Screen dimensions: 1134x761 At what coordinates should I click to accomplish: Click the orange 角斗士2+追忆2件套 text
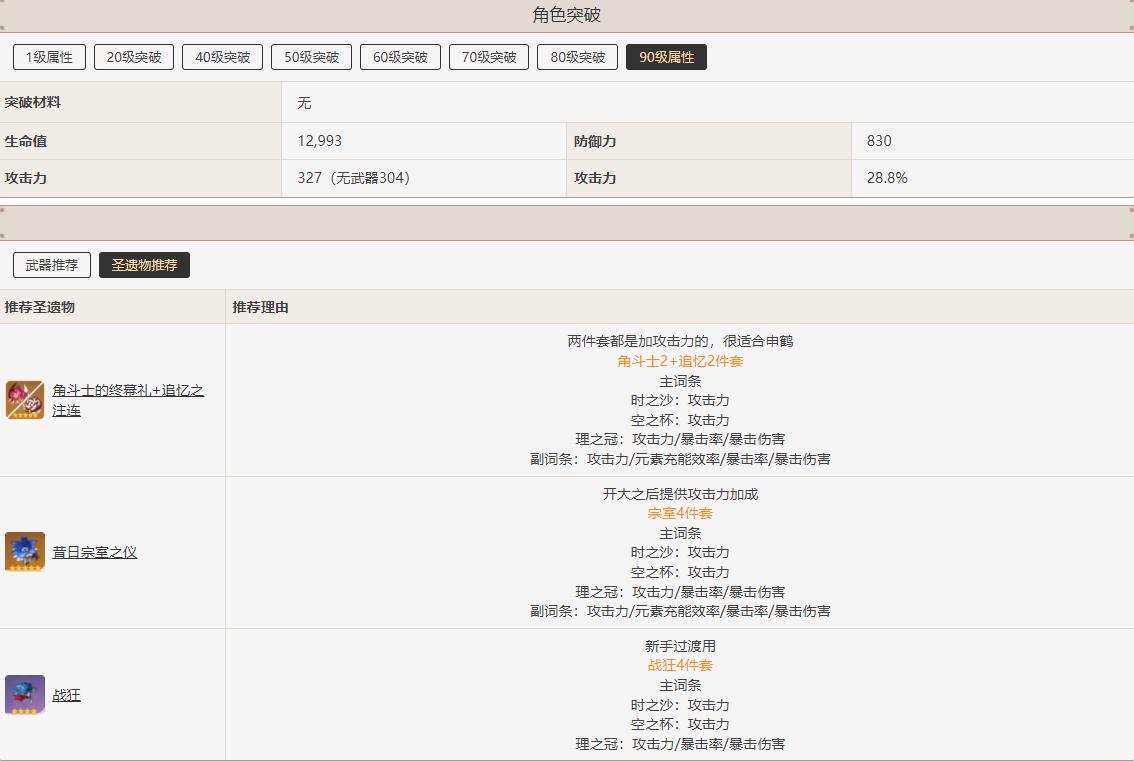[x=680, y=361]
